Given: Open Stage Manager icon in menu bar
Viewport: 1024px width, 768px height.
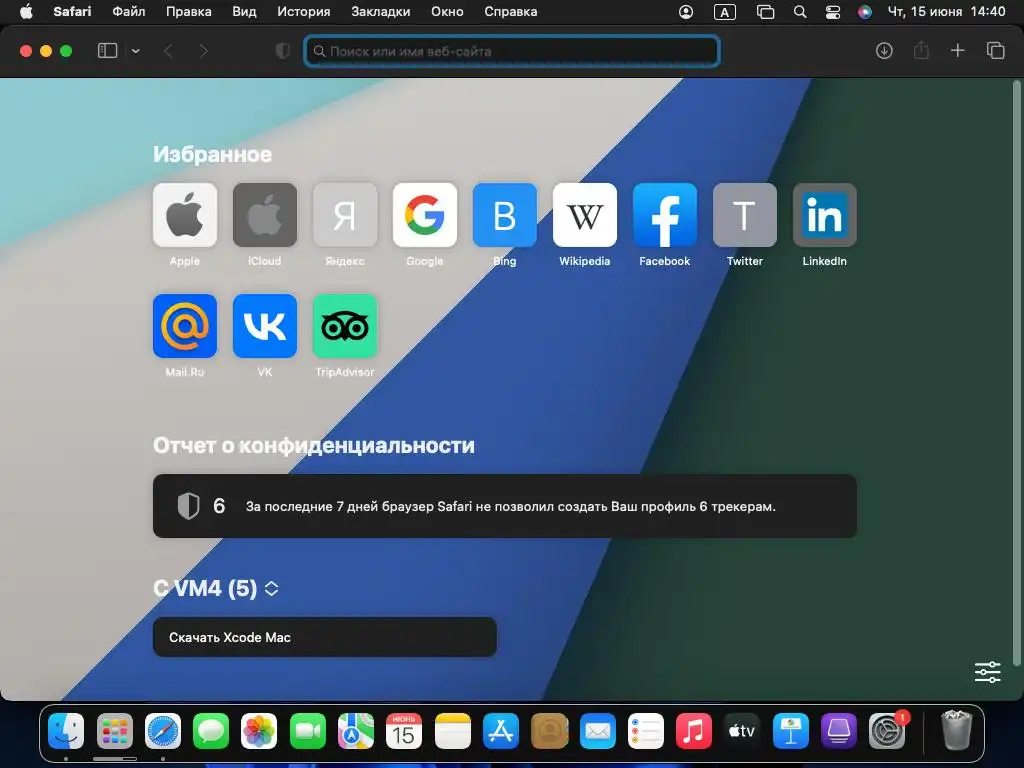Looking at the screenshot, I should pos(765,12).
